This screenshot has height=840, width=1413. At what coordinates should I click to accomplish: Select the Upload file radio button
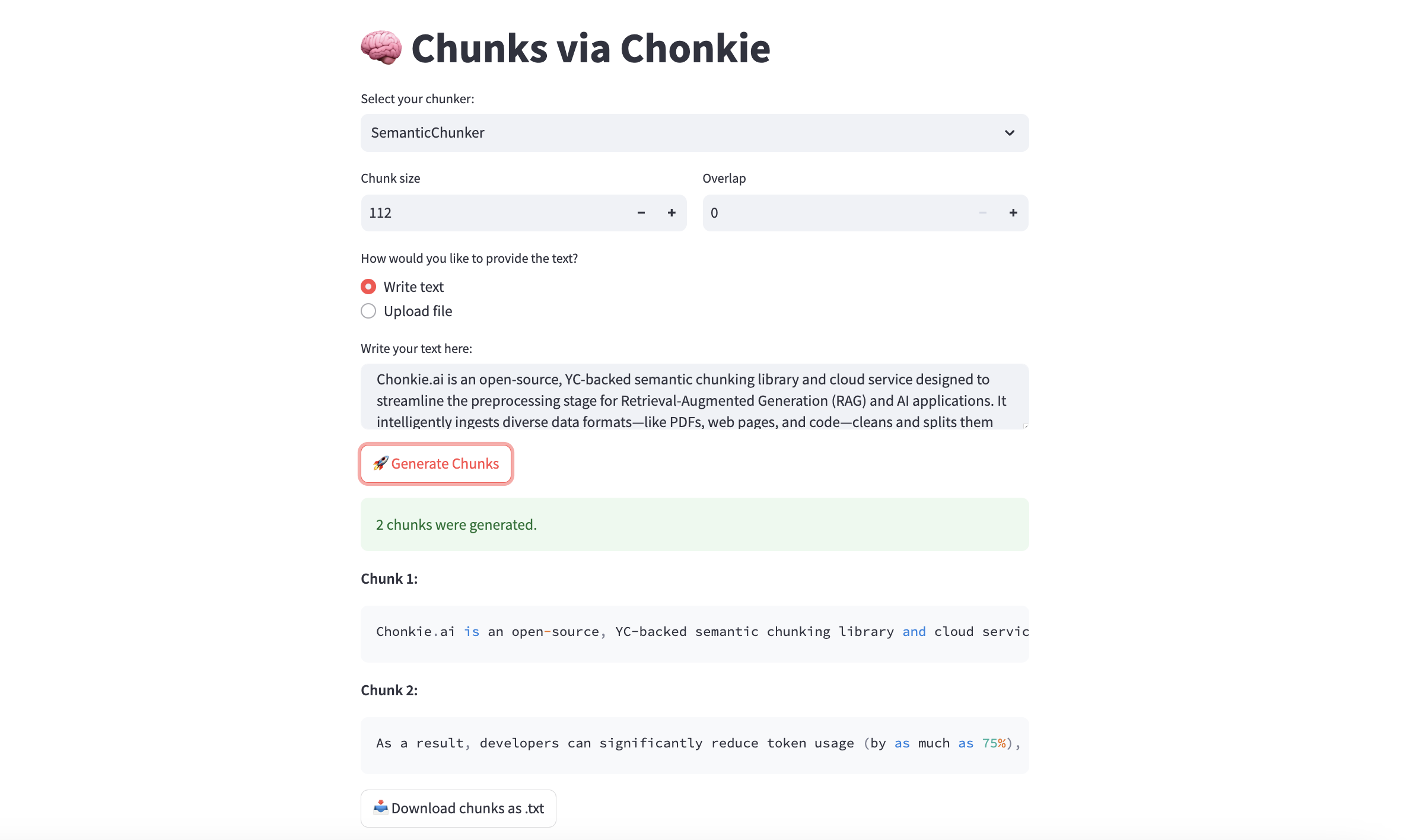click(x=368, y=310)
